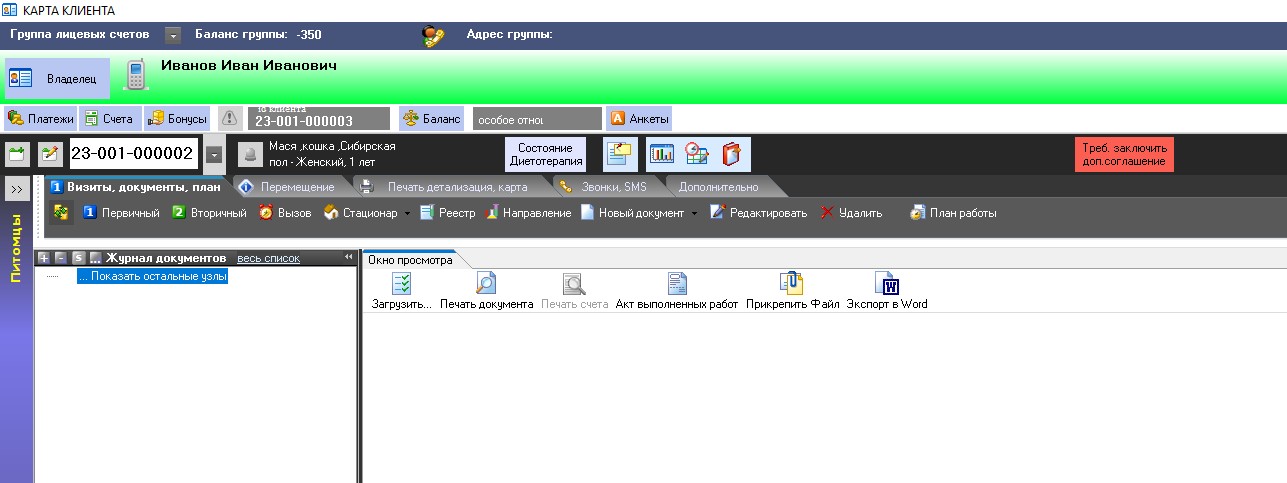Open the Звонки, SMS tab
Screen dimensions: 1287x483
click(x=607, y=187)
